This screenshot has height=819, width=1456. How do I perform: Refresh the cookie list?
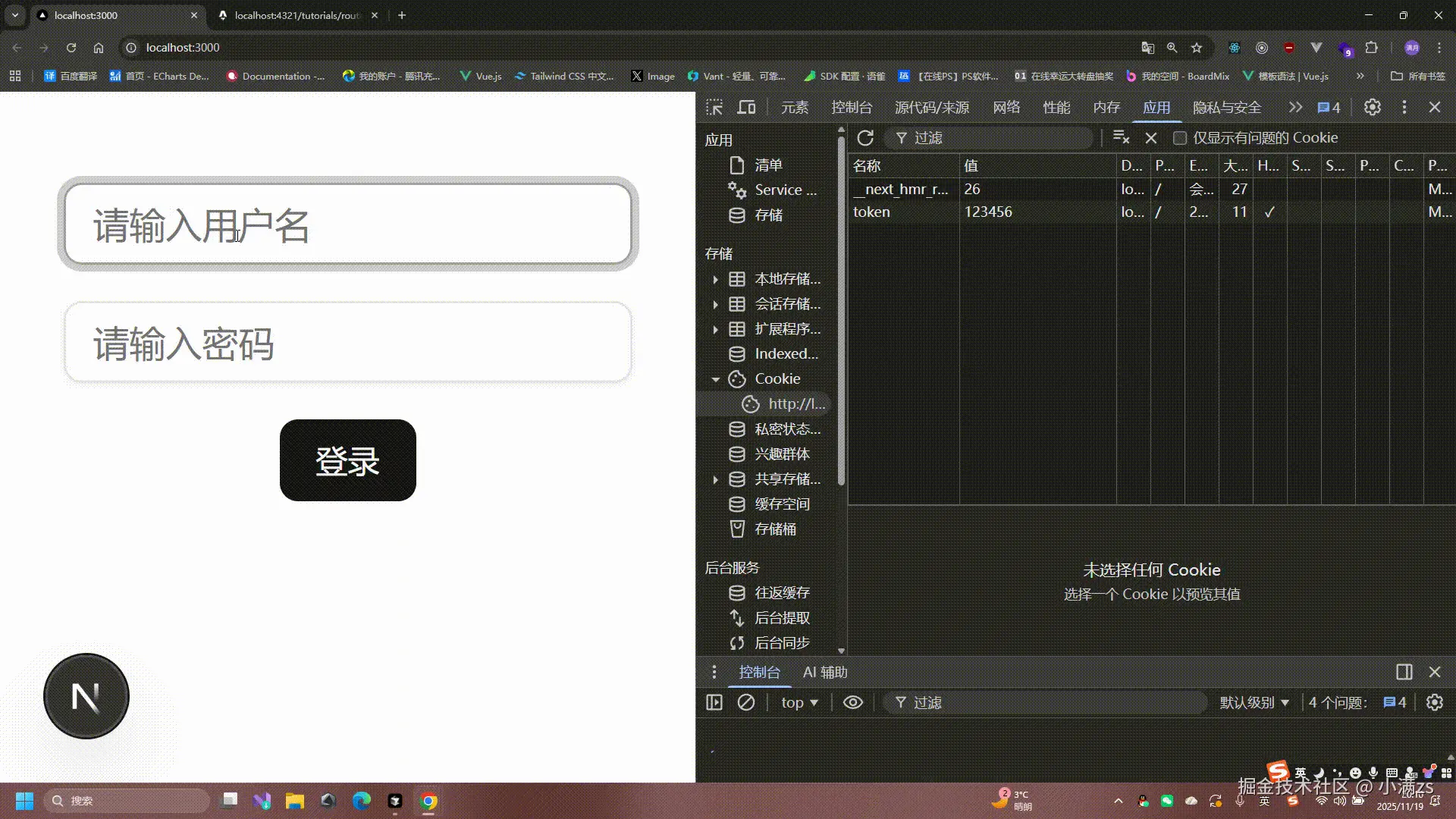865,138
